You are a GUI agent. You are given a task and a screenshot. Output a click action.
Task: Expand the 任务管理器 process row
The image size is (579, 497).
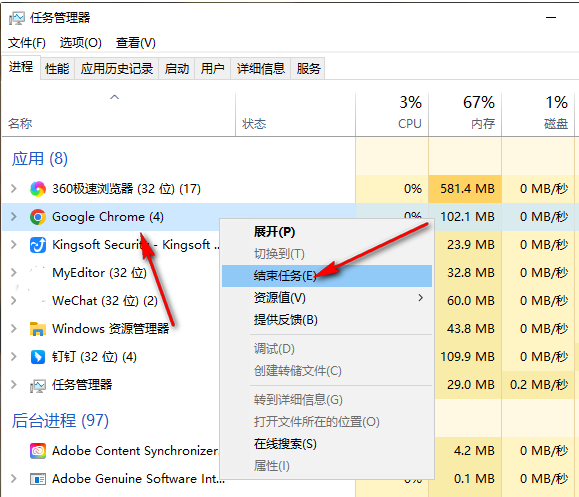tap(14, 385)
